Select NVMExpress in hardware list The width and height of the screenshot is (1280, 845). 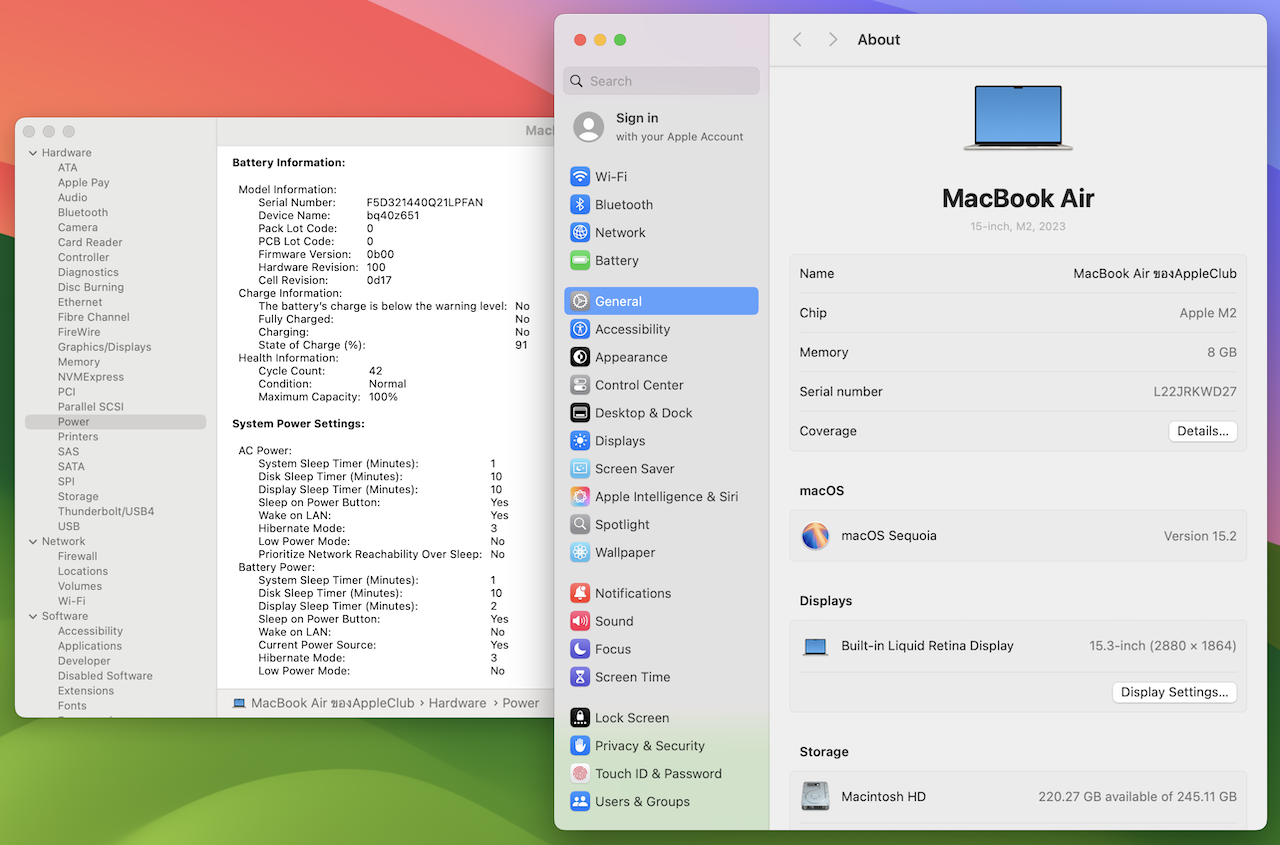[91, 377]
